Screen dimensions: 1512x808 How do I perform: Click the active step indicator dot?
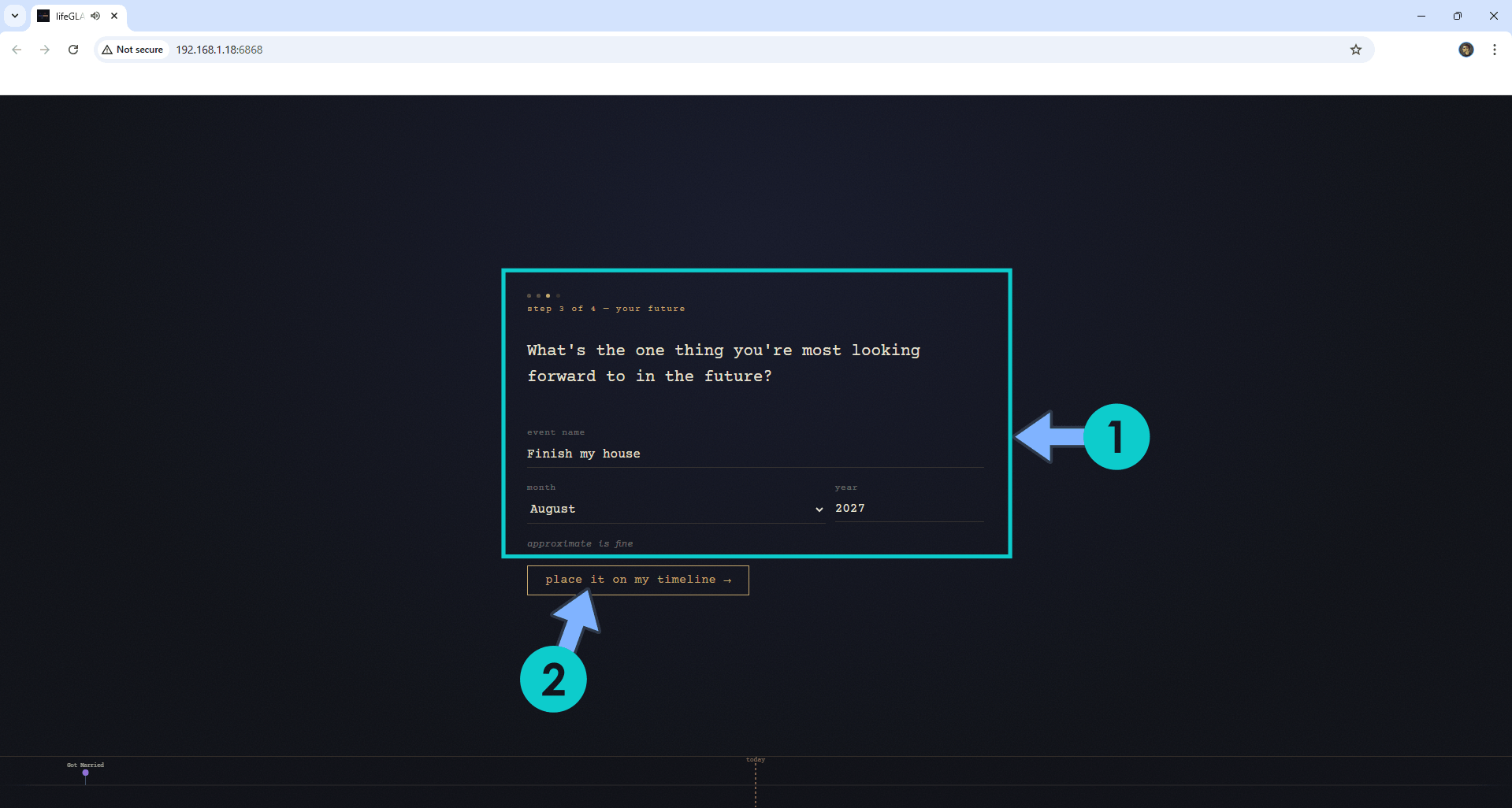click(548, 296)
